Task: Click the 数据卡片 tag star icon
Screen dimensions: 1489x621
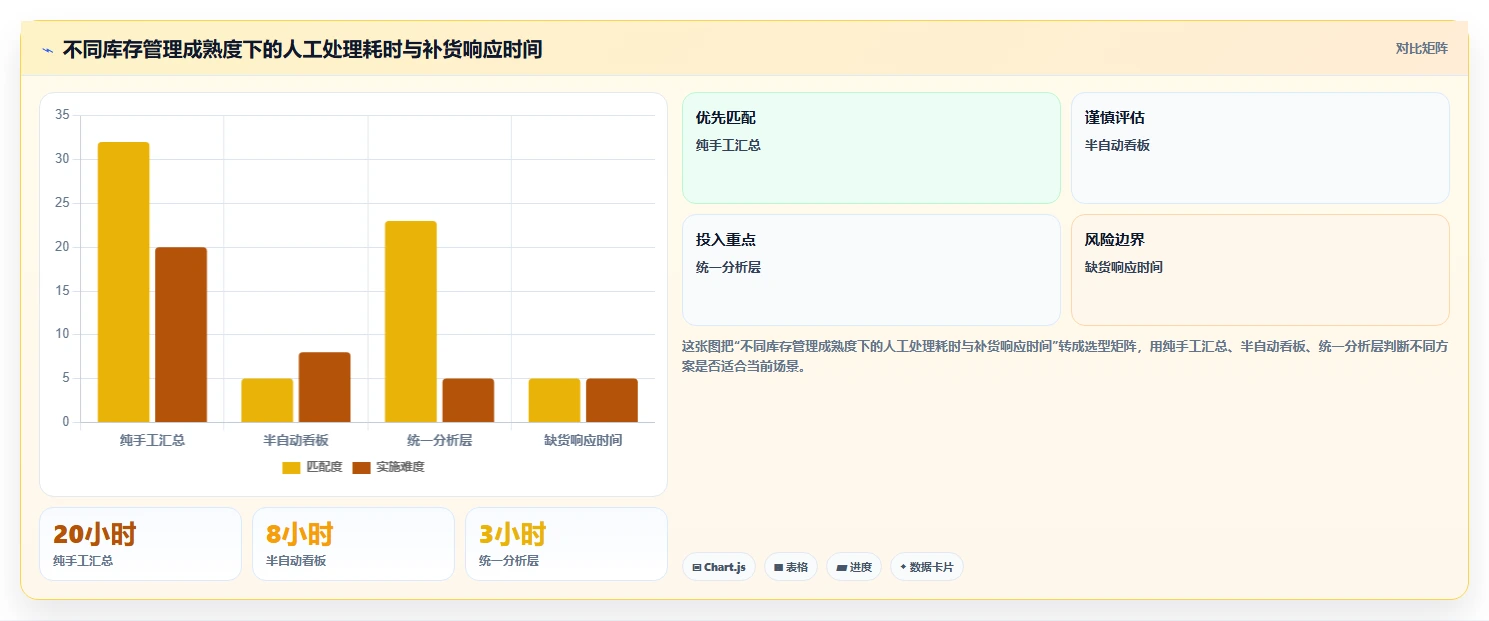Action: 902,567
